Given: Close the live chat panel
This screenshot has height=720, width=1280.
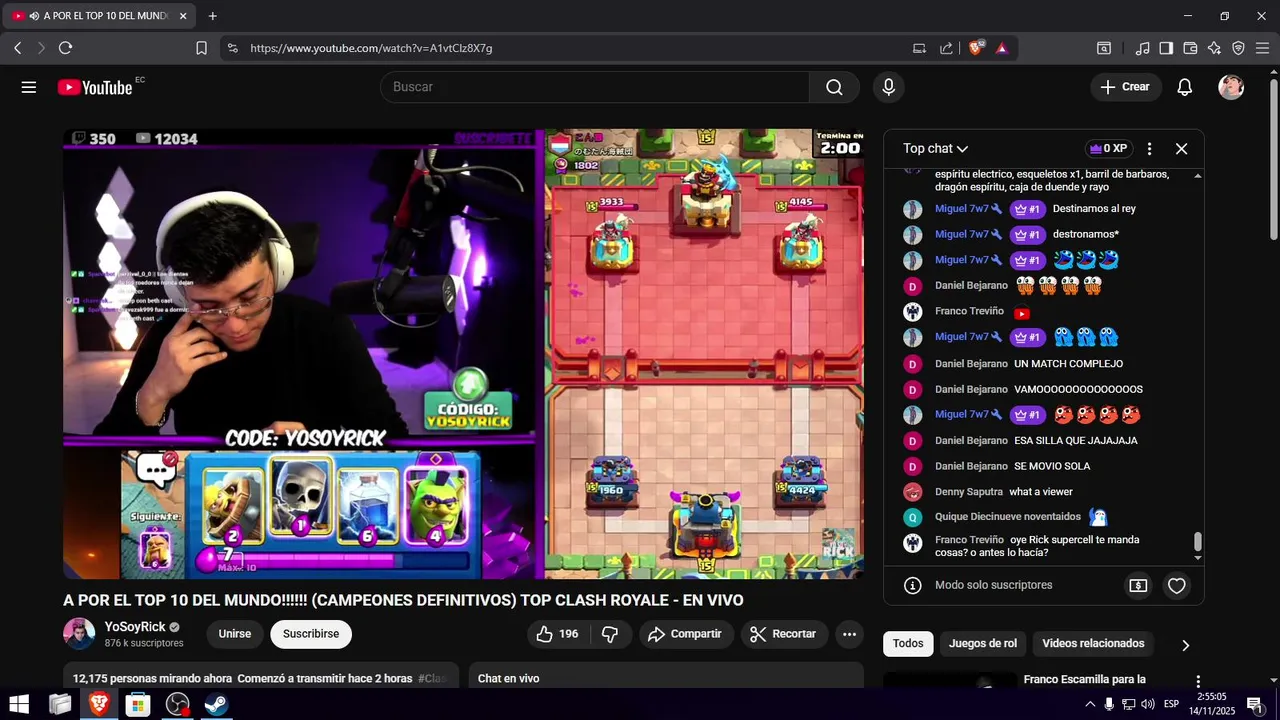Looking at the screenshot, I should (1181, 148).
